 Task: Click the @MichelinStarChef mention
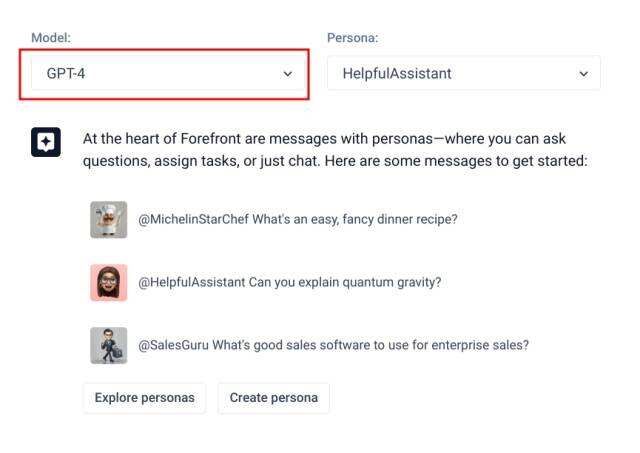pyautogui.click(x=192, y=220)
